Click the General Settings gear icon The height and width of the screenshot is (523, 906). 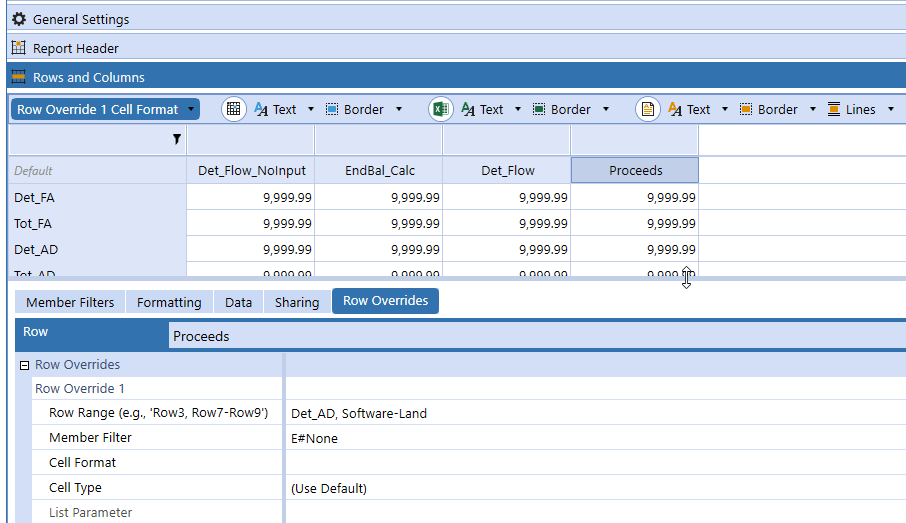point(19,19)
